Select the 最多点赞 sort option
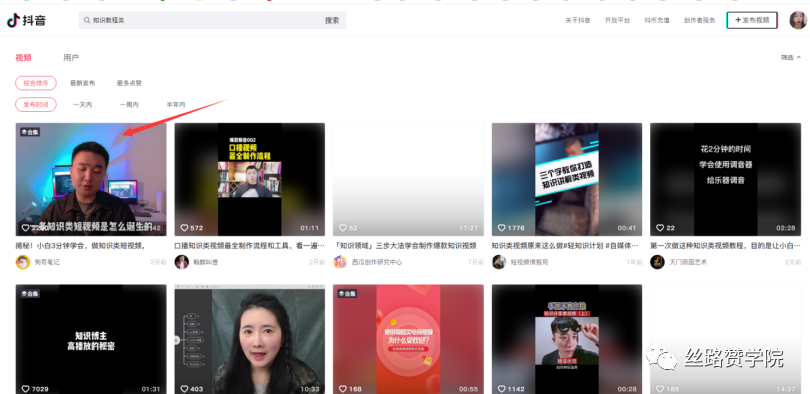Screen dimensions: 810x394 [129, 83]
